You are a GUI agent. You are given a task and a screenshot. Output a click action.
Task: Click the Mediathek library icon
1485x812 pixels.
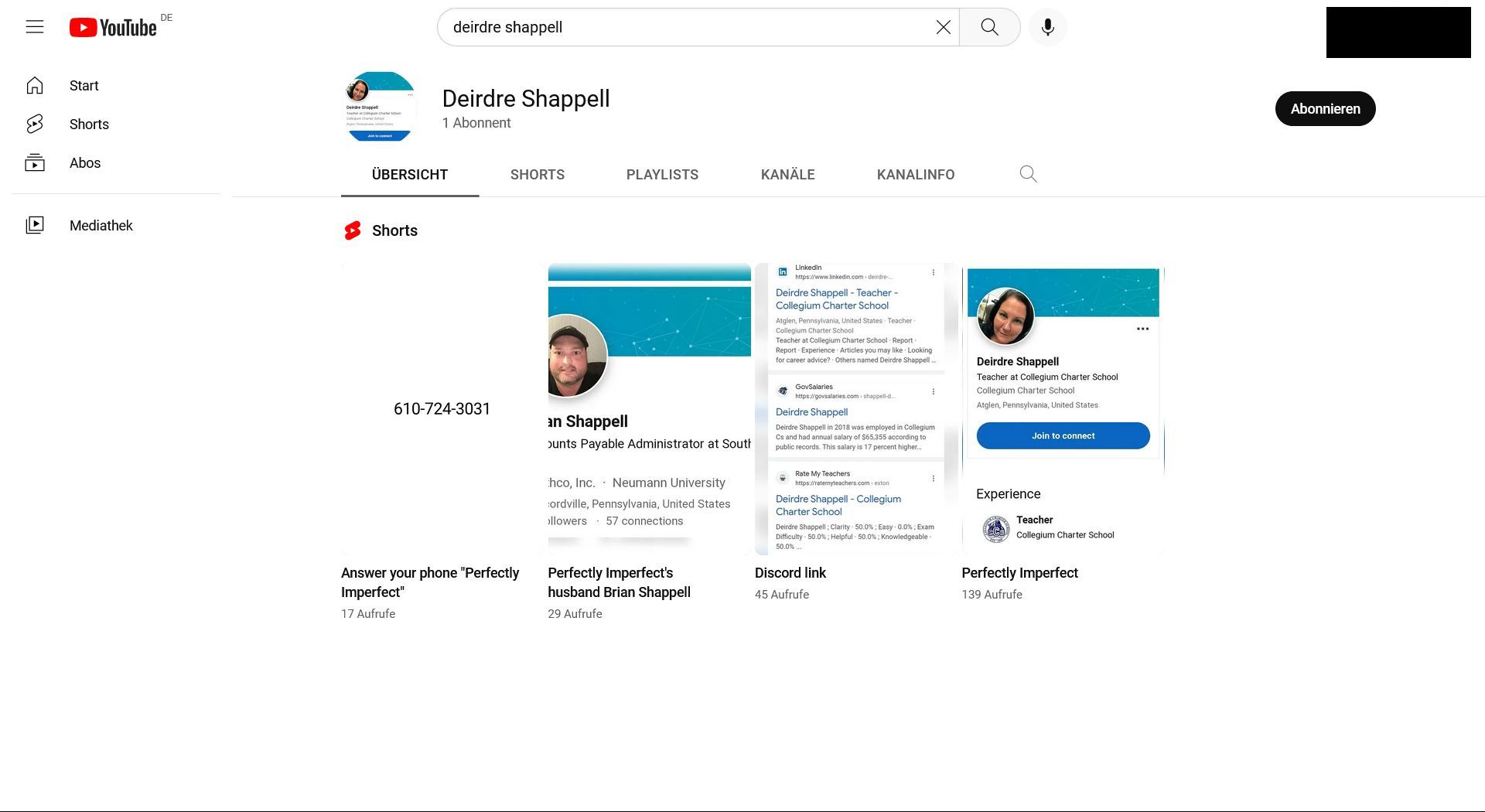pyautogui.click(x=35, y=226)
